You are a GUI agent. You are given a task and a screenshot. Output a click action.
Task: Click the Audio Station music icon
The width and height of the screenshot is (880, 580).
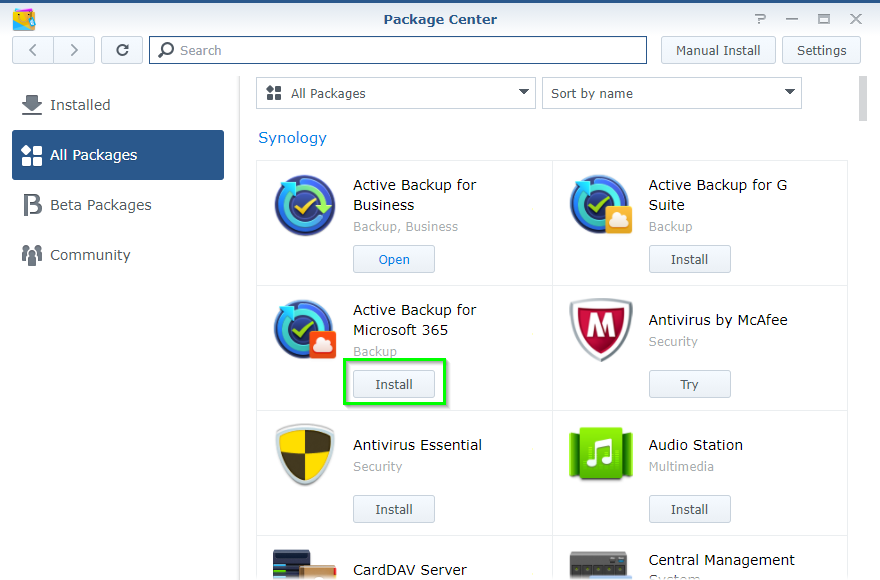click(x=601, y=454)
